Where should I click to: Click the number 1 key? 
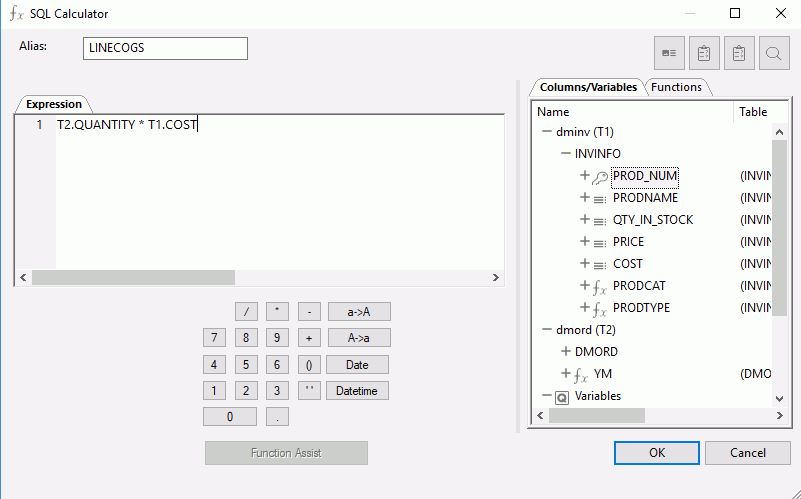(x=214, y=391)
